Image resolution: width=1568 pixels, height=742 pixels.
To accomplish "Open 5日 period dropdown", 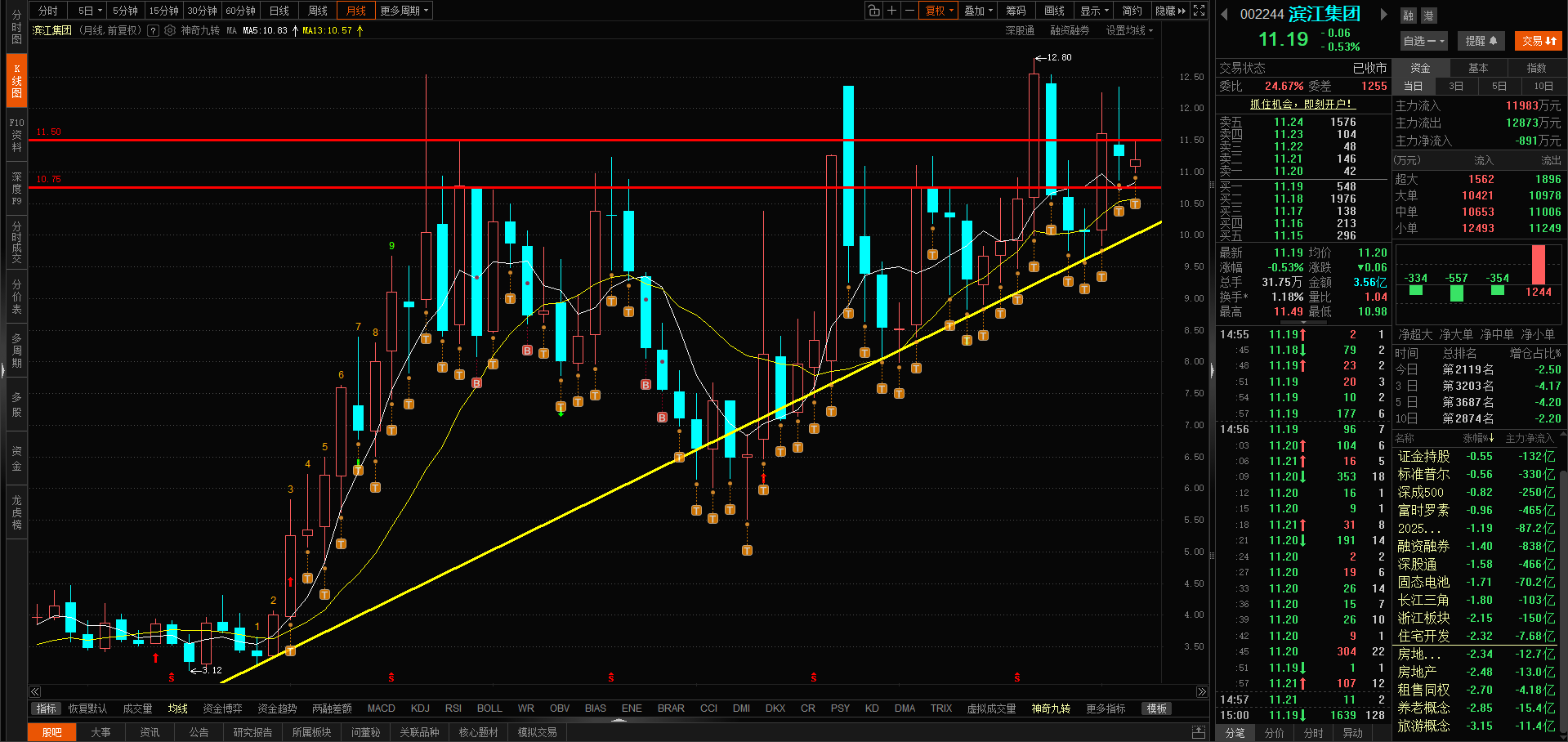I will click(x=90, y=11).
